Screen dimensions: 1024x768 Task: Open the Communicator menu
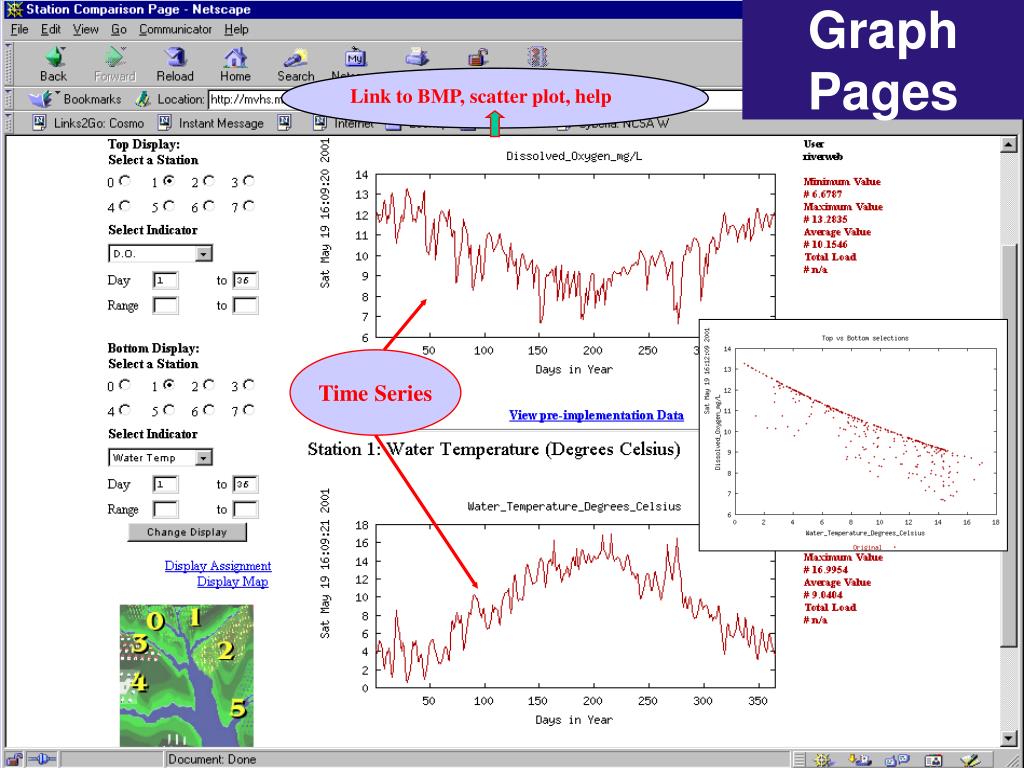175,29
